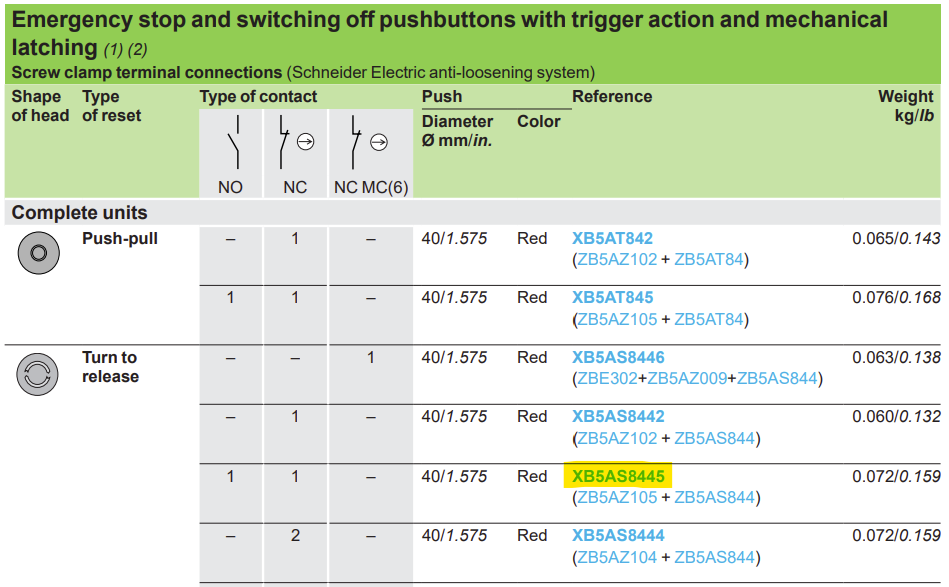
Task: Click the turn to release head icon
Action: [x=38, y=375]
